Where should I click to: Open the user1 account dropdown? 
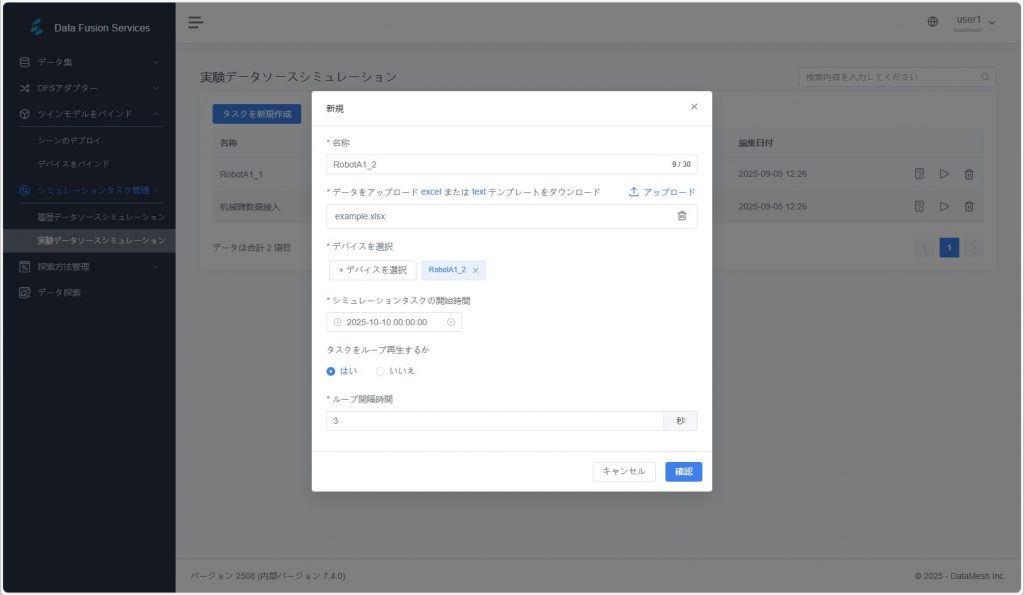tap(975, 22)
